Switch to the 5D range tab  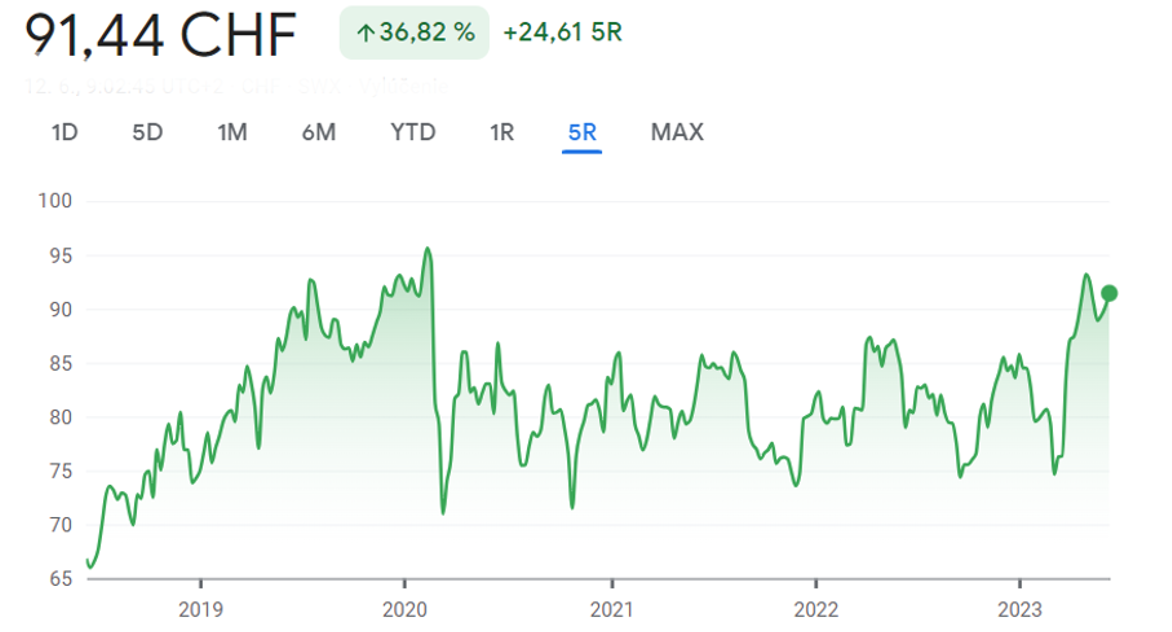click(147, 132)
